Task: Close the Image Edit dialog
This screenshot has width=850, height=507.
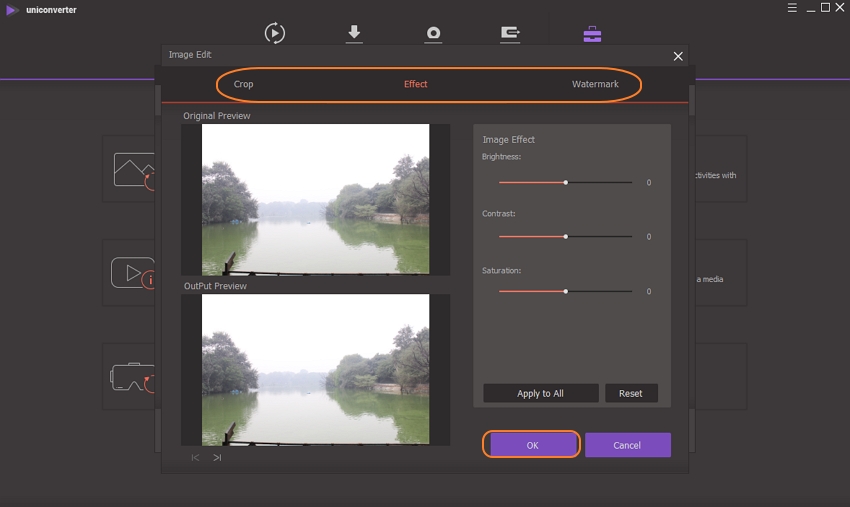Action: (x=678, y=56)
